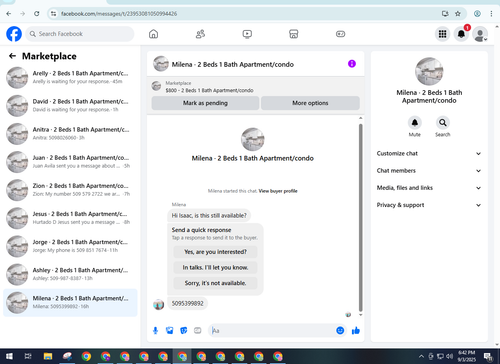Expand Chat members section
The image size is (500, 364).
tap(429, 171)
